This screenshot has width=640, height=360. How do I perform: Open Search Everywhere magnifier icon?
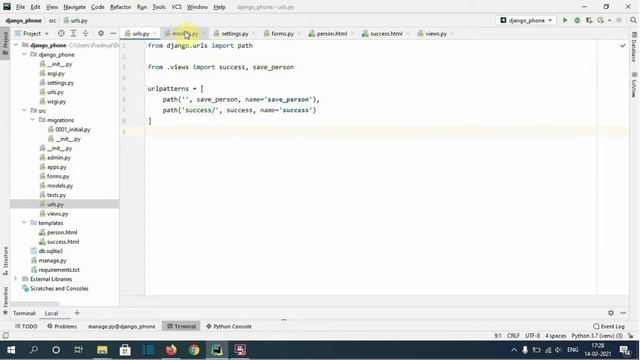(633, 20)
